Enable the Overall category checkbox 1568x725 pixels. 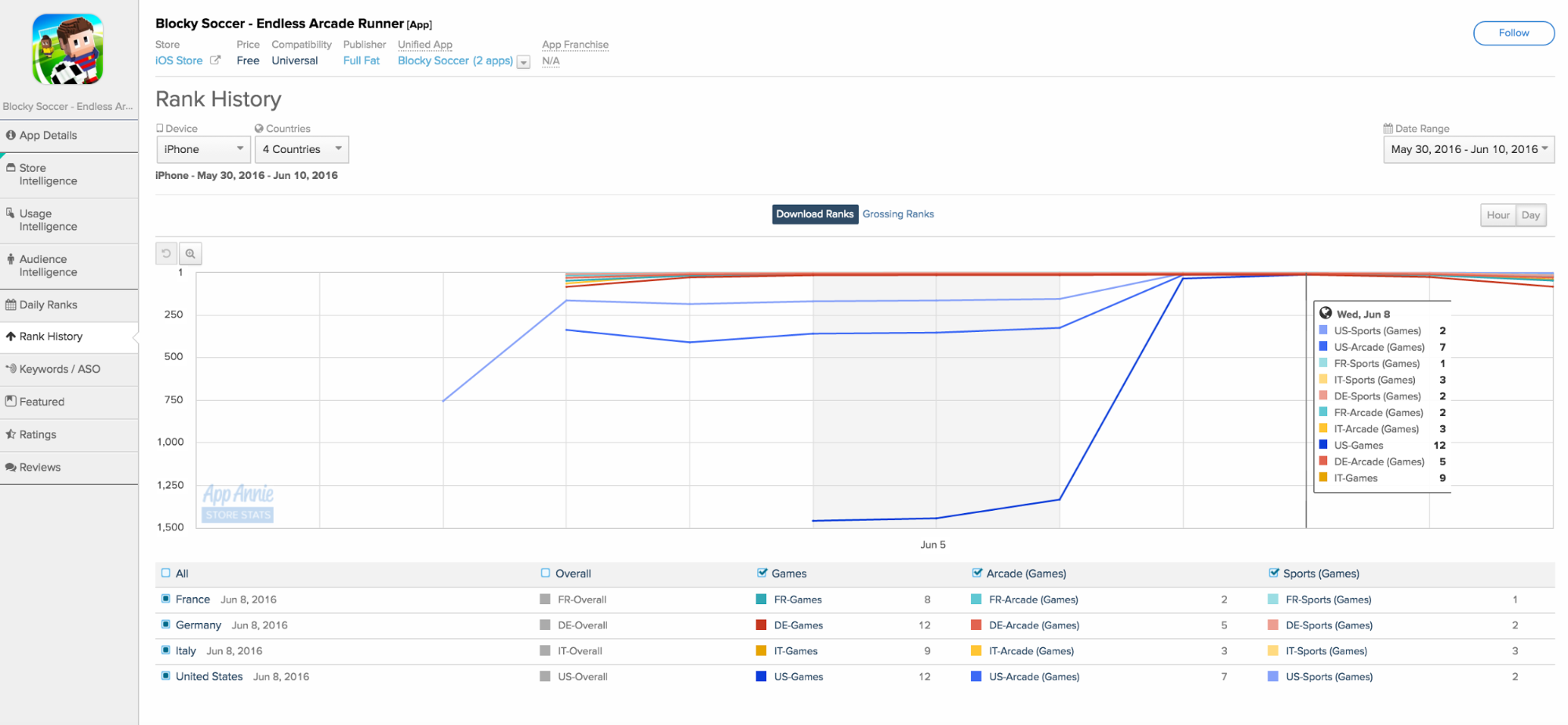click(x=546, y=574)
